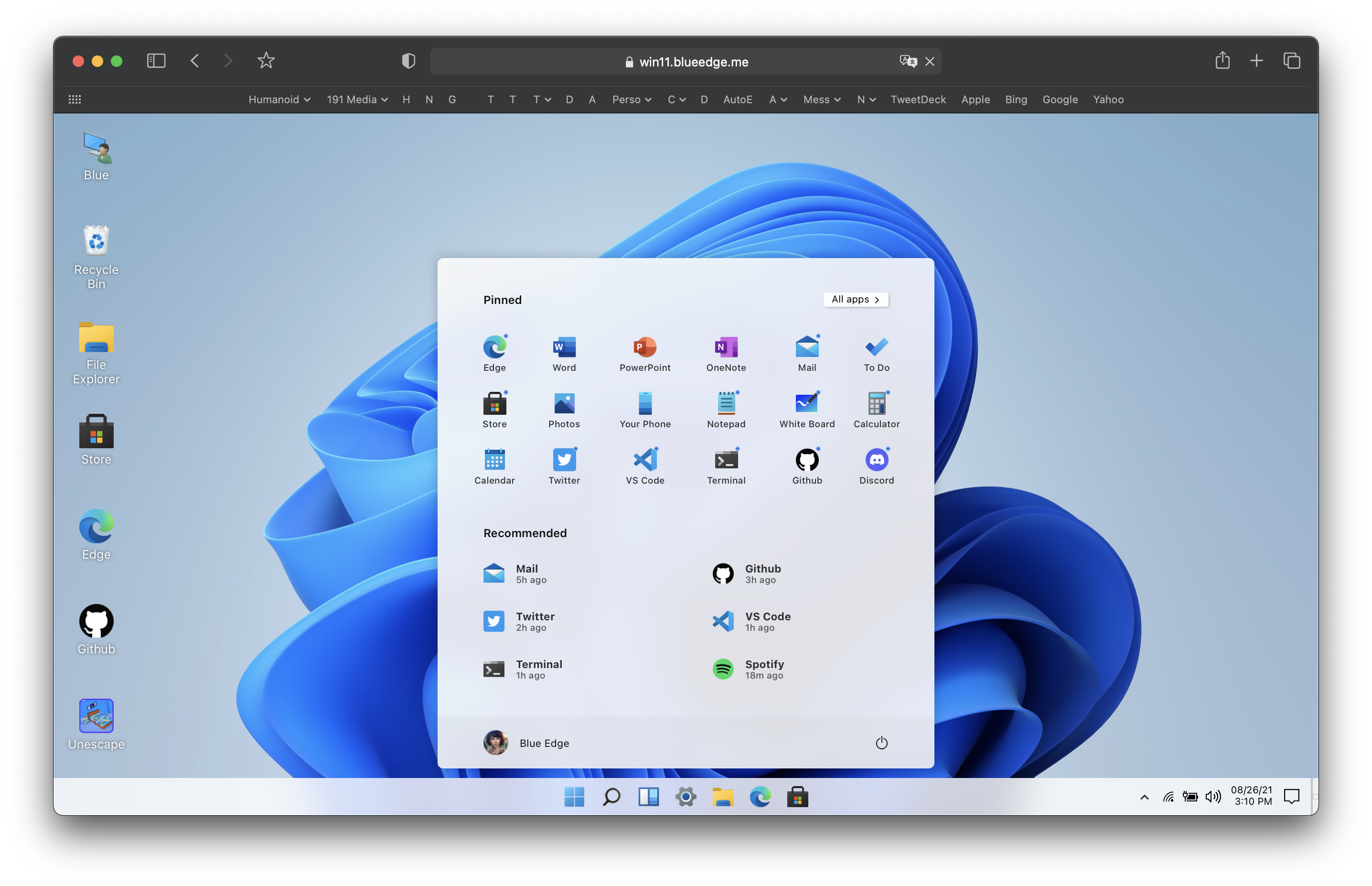Click All apps button in Start Menu

[x=855, y=299]
